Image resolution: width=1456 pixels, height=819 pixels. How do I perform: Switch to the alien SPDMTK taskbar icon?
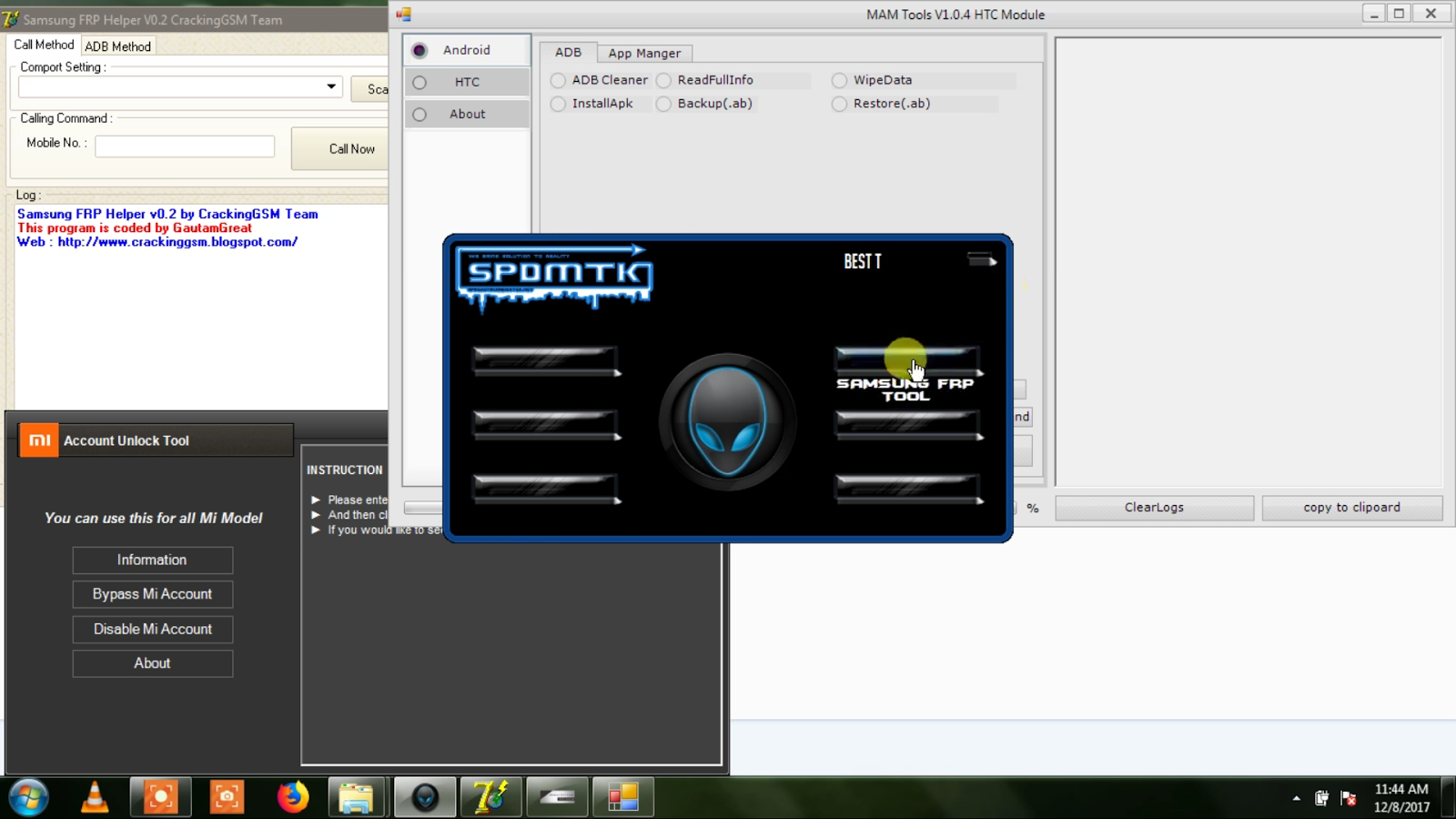pos(425,797)
